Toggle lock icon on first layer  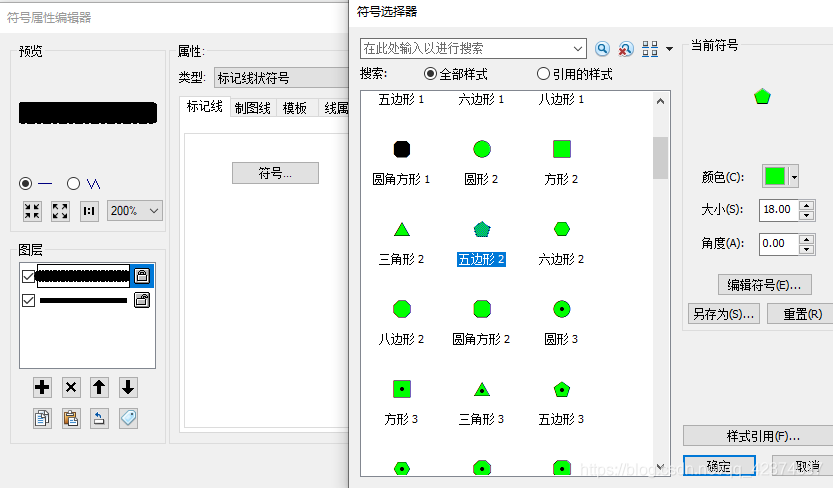click(142, 276)
